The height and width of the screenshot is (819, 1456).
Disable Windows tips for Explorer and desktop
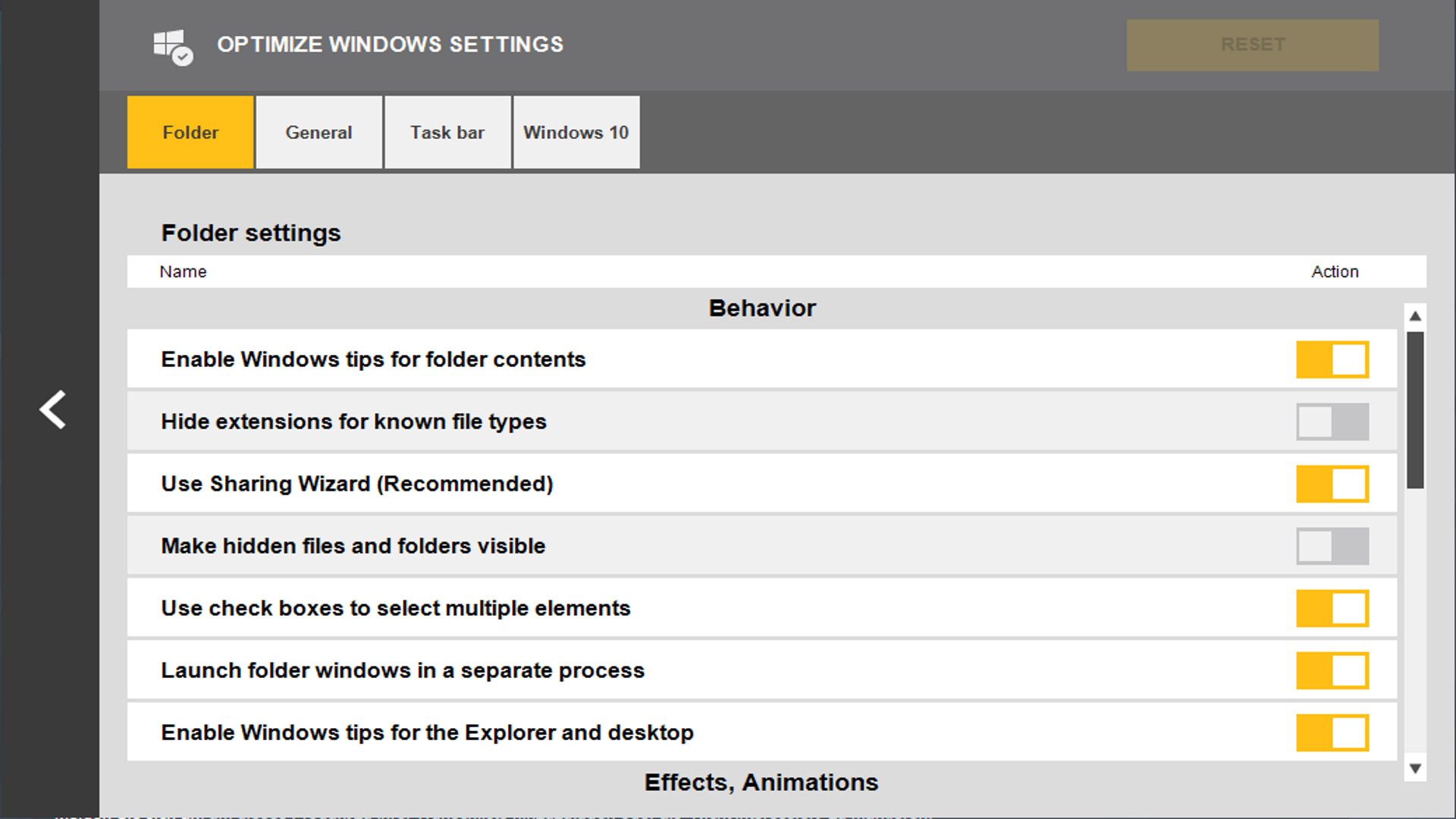coord(1332,732)
